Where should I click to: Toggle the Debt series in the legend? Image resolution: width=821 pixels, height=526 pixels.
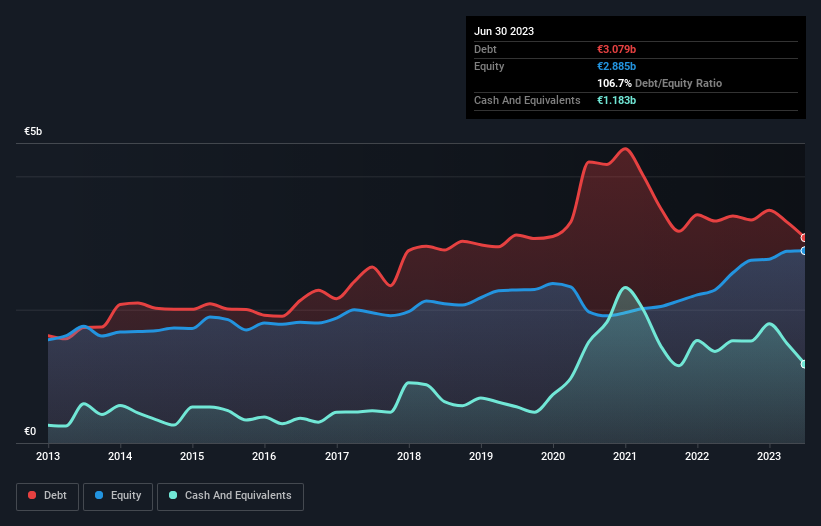click(48, 496)
